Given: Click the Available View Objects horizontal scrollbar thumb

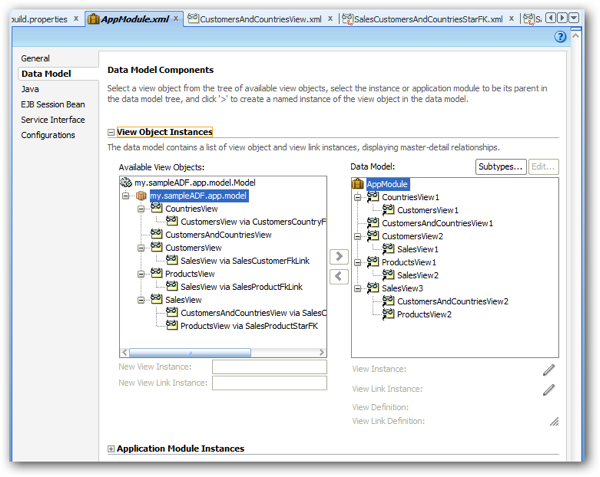Looking at the screenshot, I should click(x=190, y=352).
